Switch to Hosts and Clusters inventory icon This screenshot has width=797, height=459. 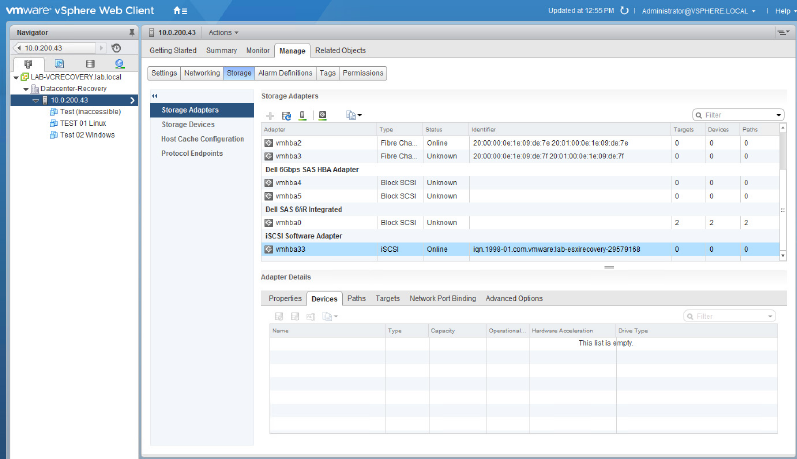tap(27, 63)
